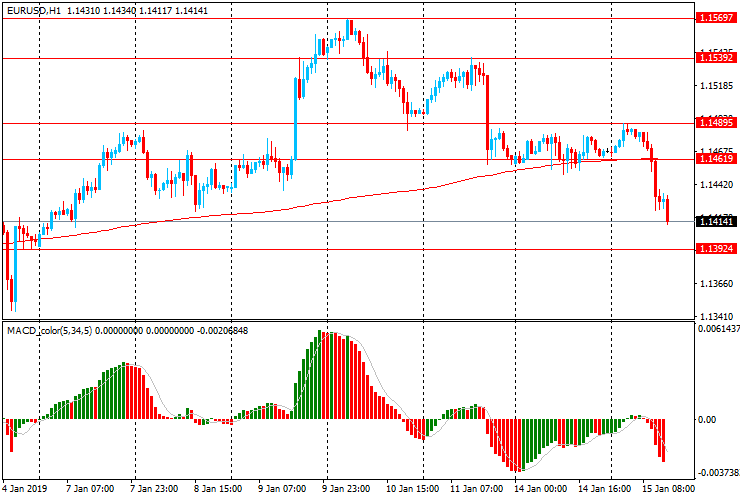Select the 4 Jan 2019 date label

tap(25, 490)
